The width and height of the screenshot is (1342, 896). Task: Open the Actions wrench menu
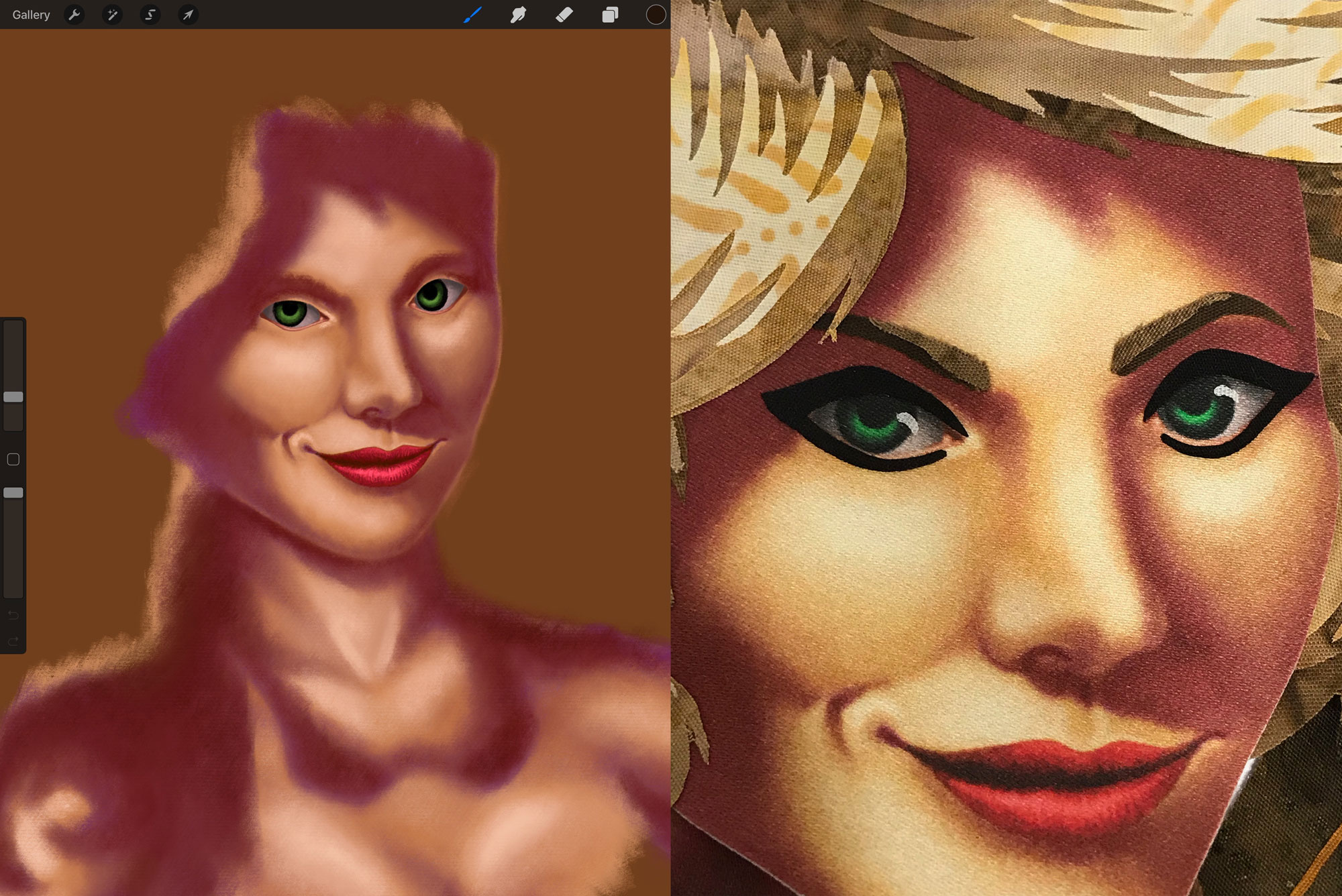point(74,15)
